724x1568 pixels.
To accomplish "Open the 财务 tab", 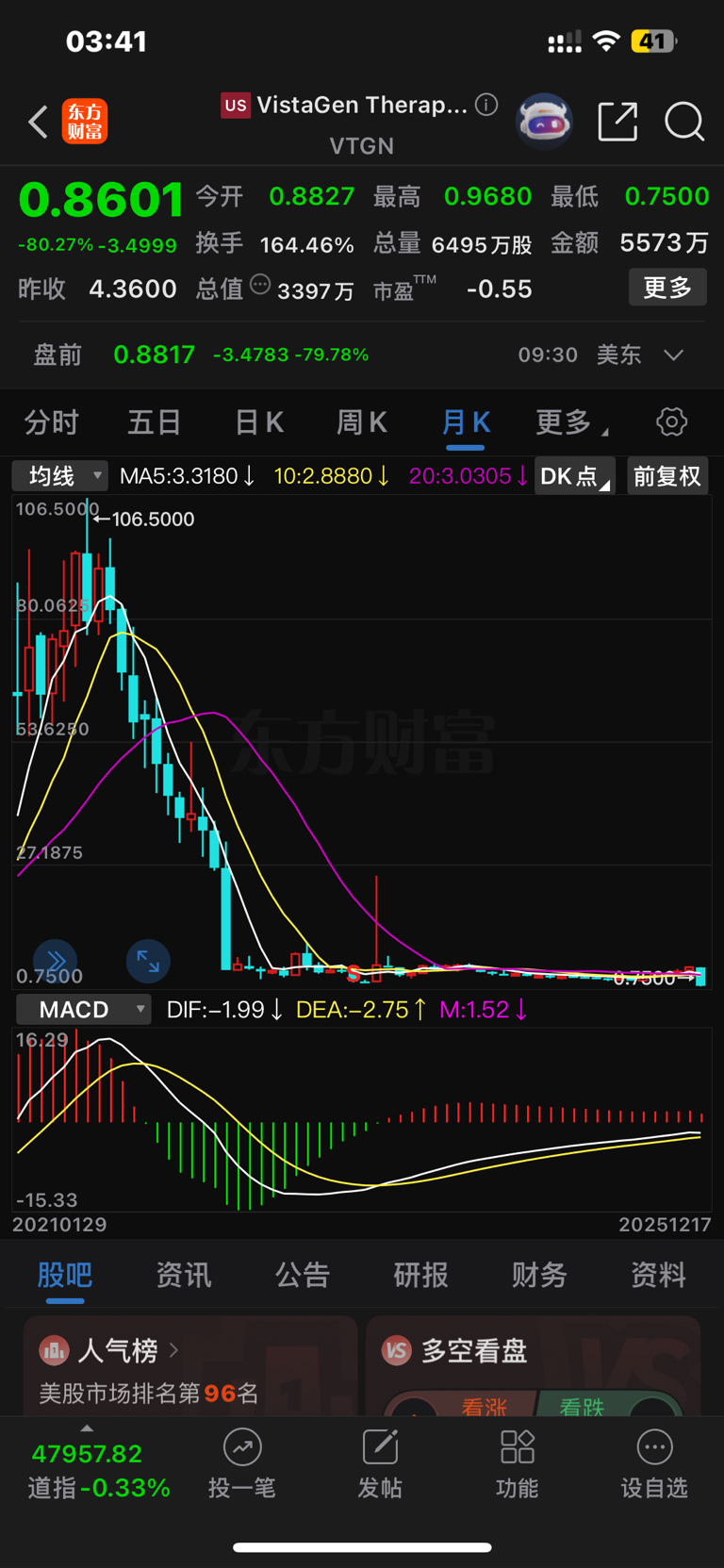I will coord(539,1276).
